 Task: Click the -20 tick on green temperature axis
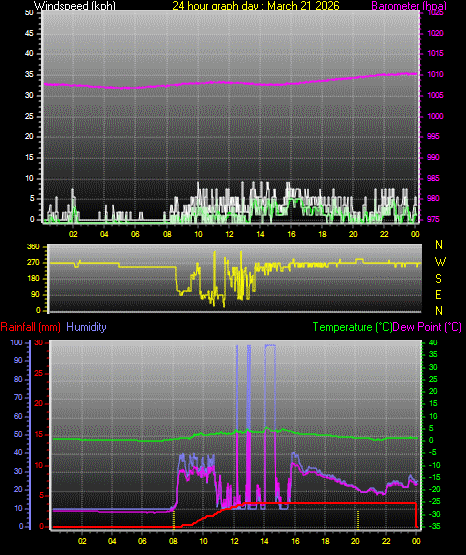tap(435, 490)
